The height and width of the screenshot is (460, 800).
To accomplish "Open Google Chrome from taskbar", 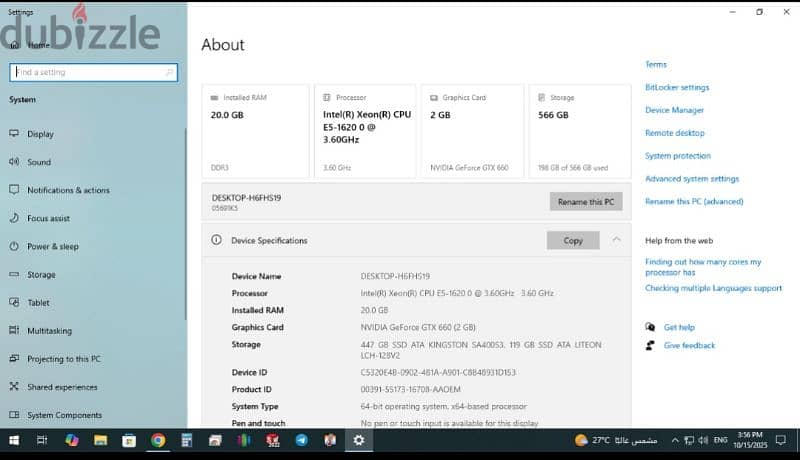I will [x=158, y=440].
